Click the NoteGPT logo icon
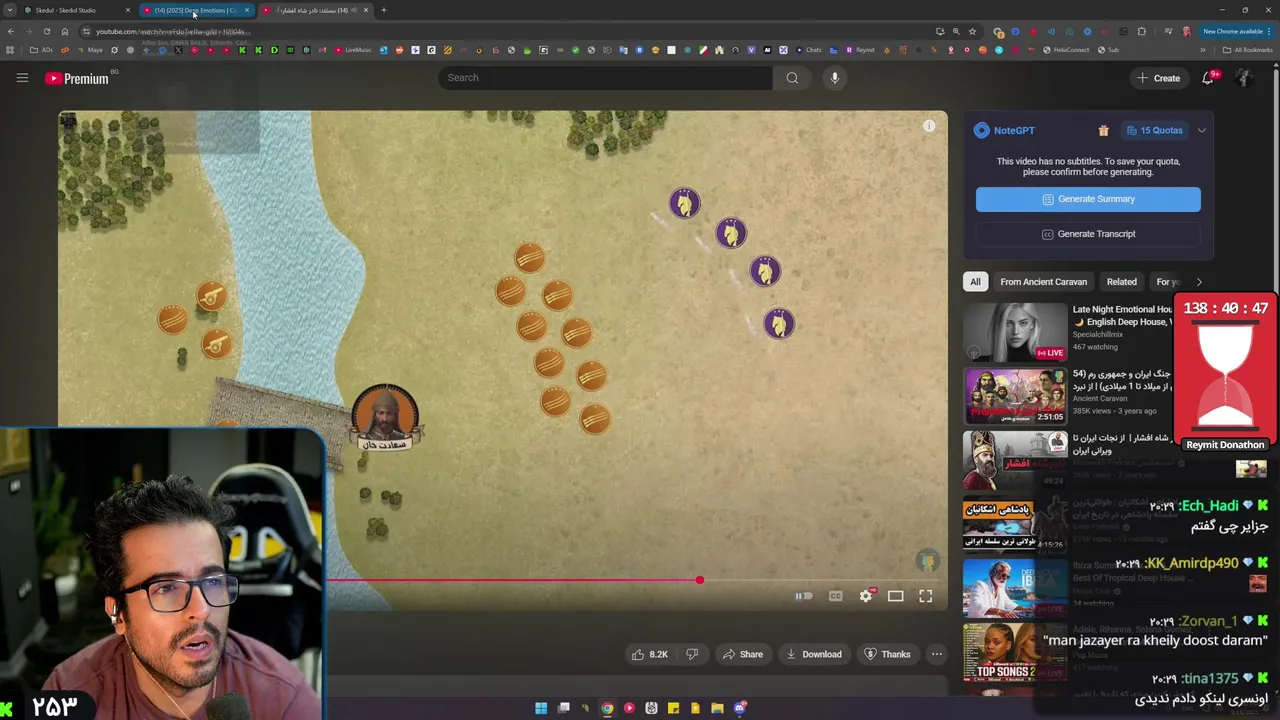The width and height of the screenshot is (1280, 720). coord(982,130)
